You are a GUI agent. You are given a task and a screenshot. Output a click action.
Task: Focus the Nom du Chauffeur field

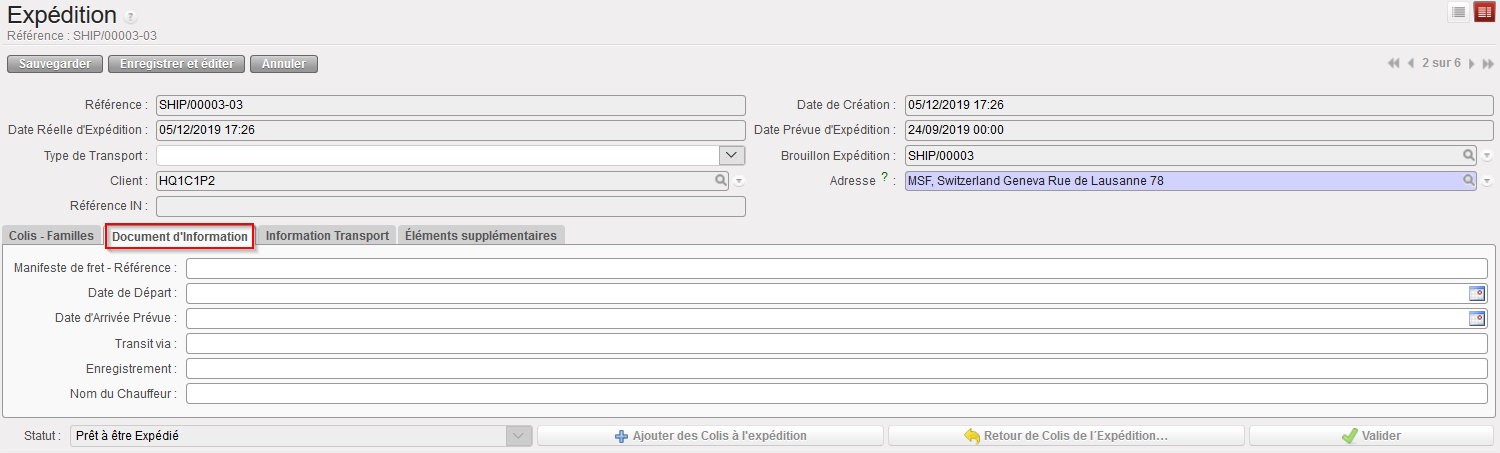[837, 393]
